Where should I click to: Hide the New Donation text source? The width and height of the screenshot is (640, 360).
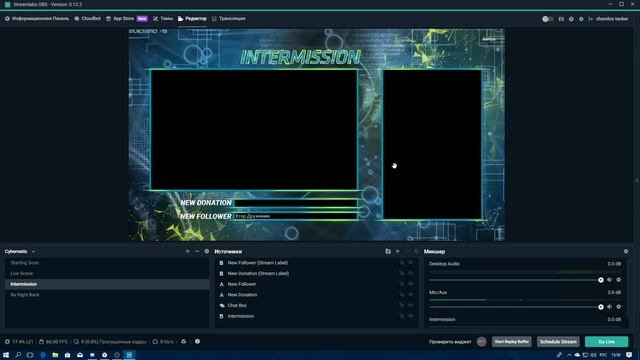tap(411, 295)
